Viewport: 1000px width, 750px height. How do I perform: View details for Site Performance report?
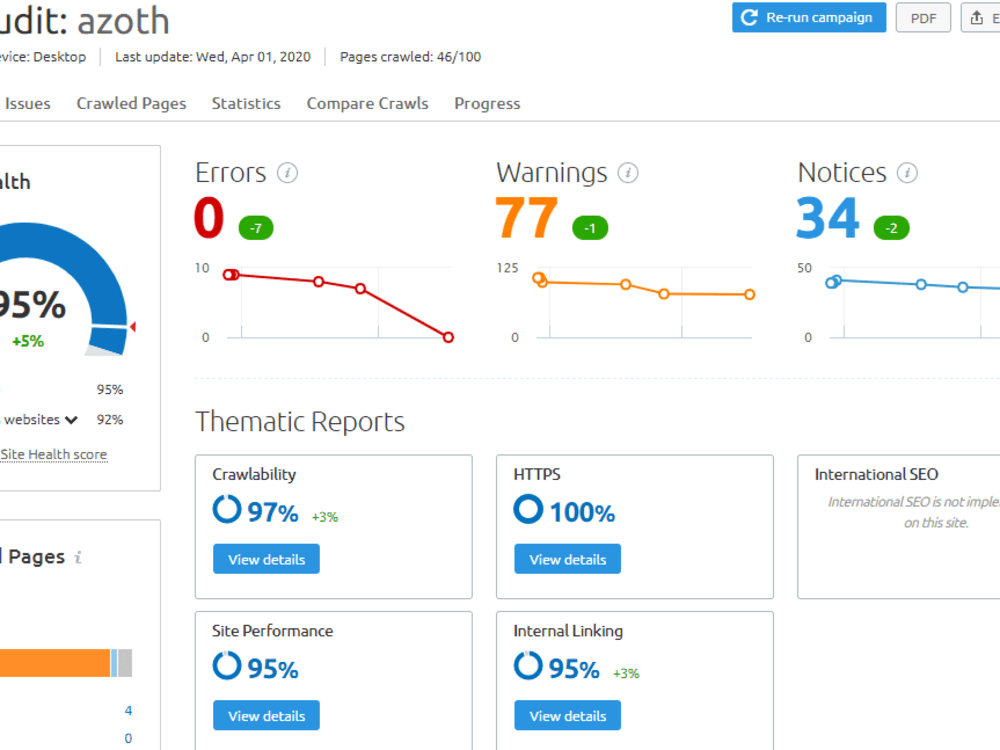(x=267, y=716)
